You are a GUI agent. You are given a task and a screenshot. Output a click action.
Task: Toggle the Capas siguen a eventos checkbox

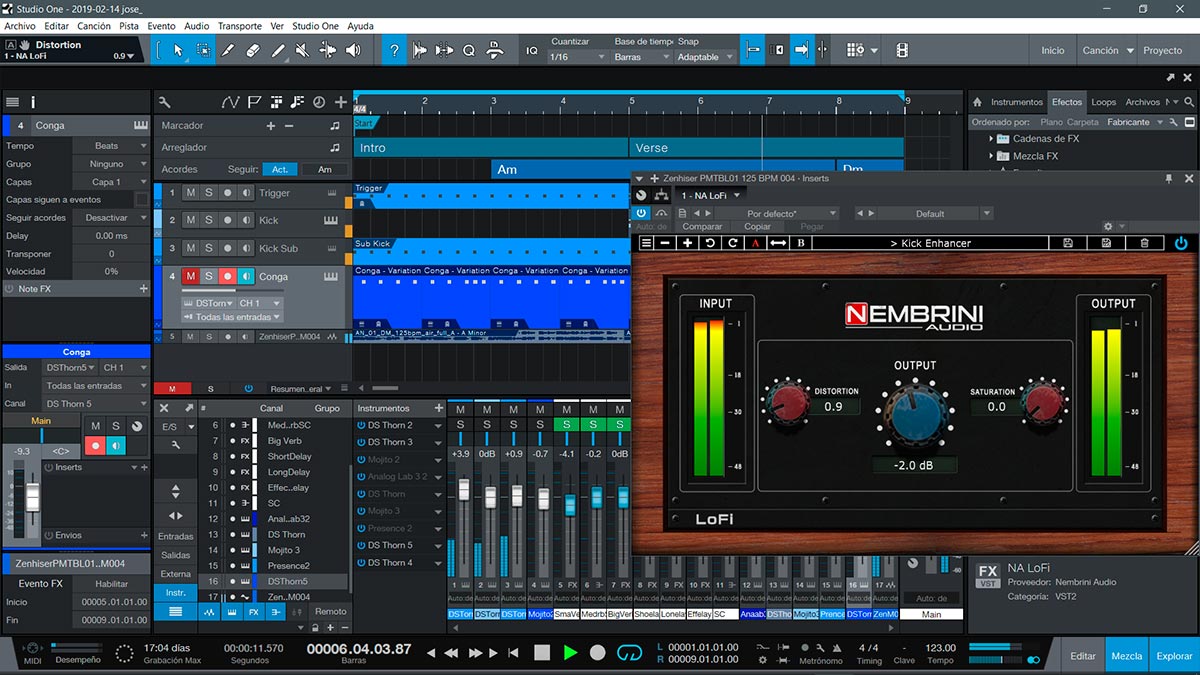(x=141, y=200)
